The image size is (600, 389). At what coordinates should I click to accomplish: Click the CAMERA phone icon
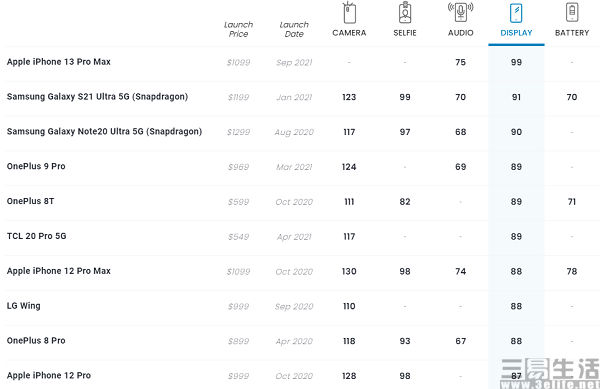(349, 13)
